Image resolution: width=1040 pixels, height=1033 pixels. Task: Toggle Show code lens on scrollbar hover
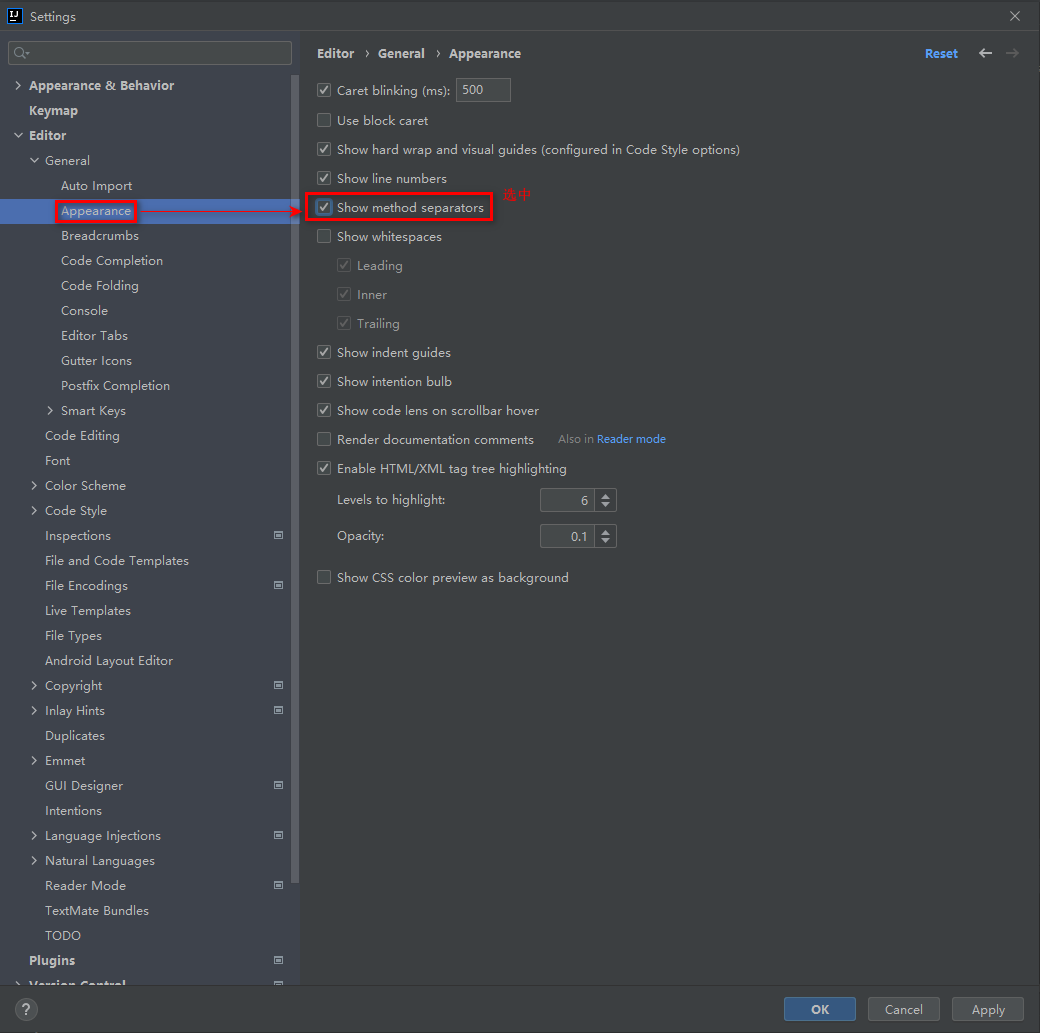pos(324,410)
